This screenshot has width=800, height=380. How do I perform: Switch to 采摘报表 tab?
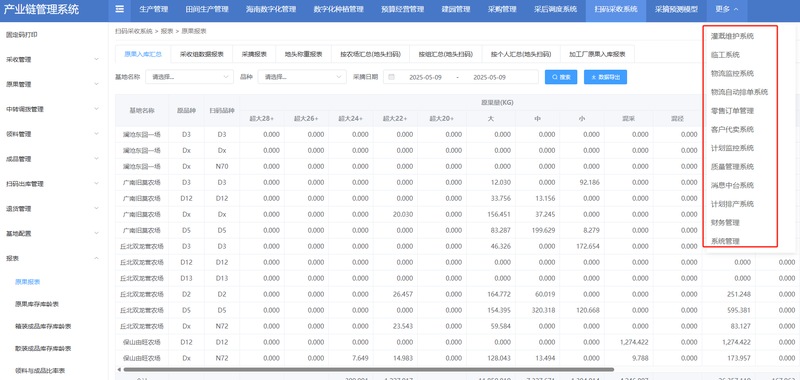pos(254,54)
